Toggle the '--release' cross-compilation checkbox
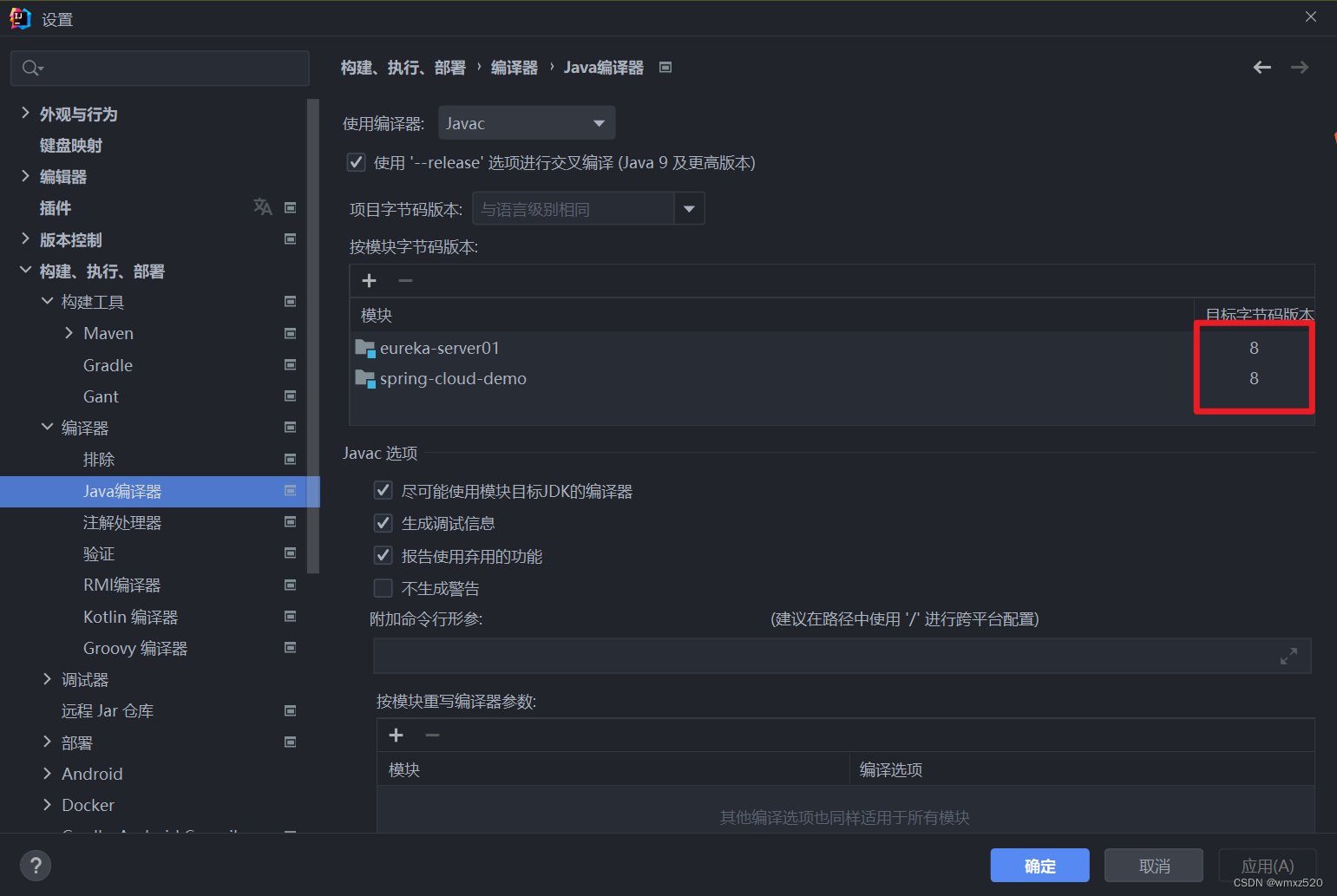The image size is (1337, 896). pyautogui.click(x=356, y=162)
